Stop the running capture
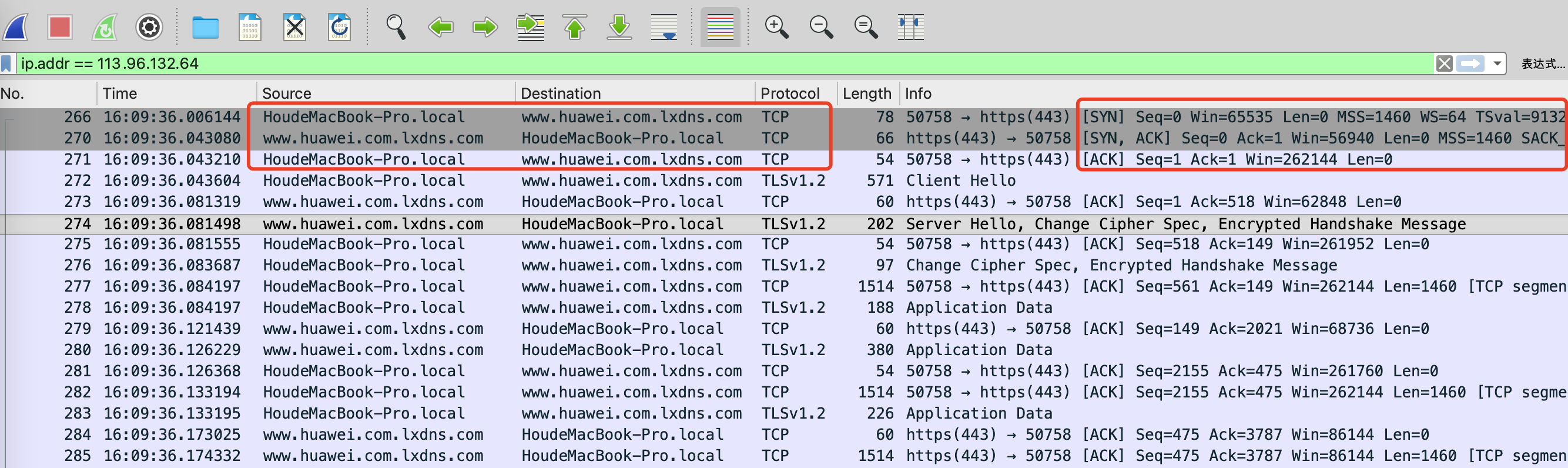 60,28
